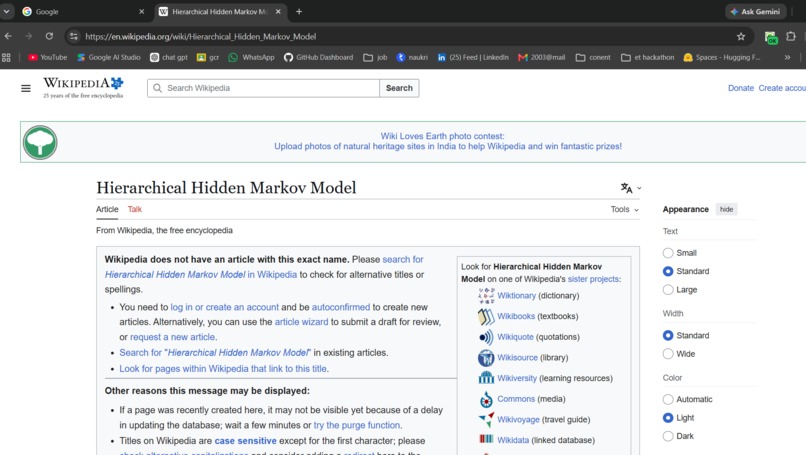
Task: Click the Wikiquote icon
Action: tap(486, 337)
